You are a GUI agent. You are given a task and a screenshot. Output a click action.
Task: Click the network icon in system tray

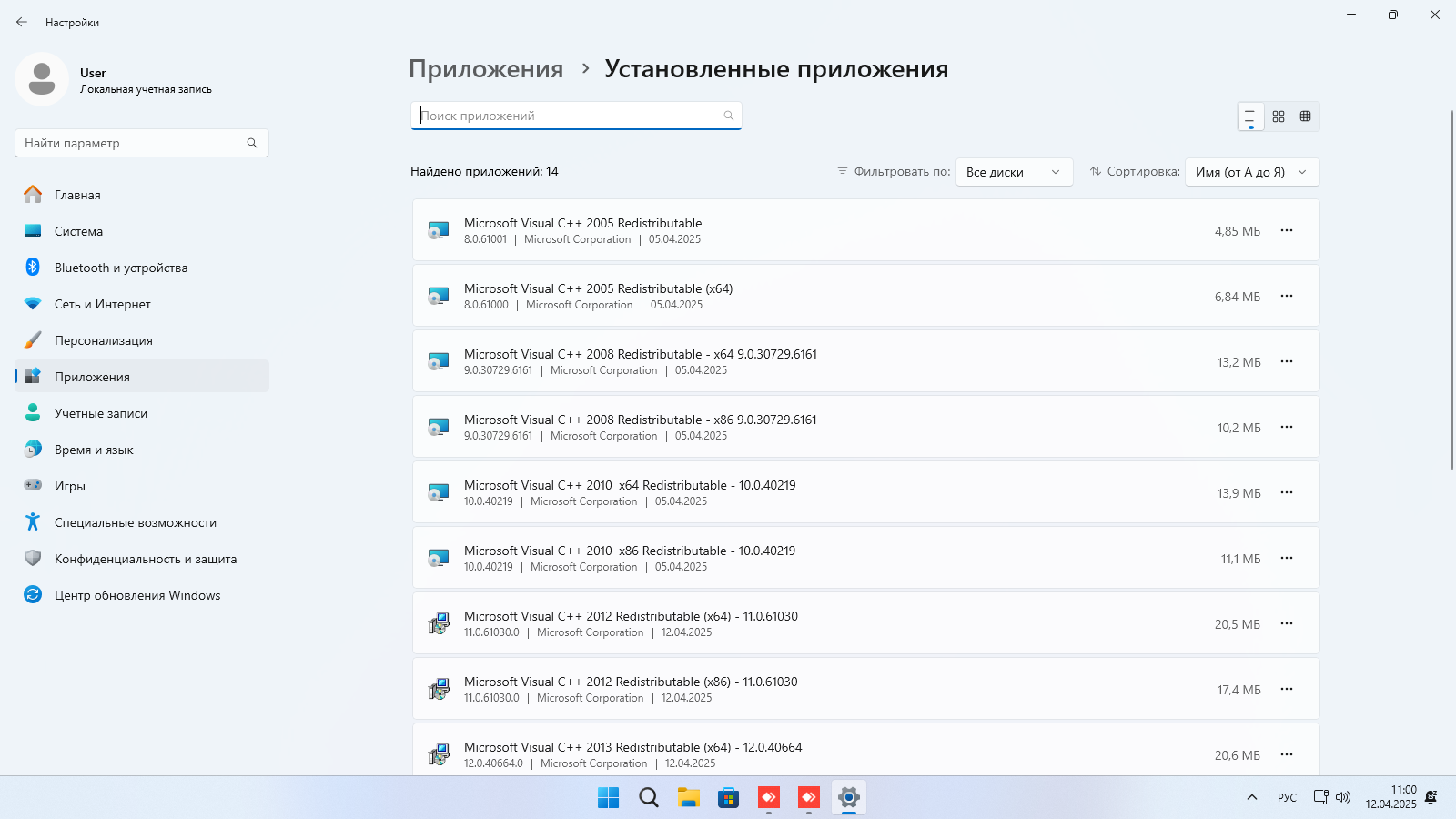pos(1321,798)
